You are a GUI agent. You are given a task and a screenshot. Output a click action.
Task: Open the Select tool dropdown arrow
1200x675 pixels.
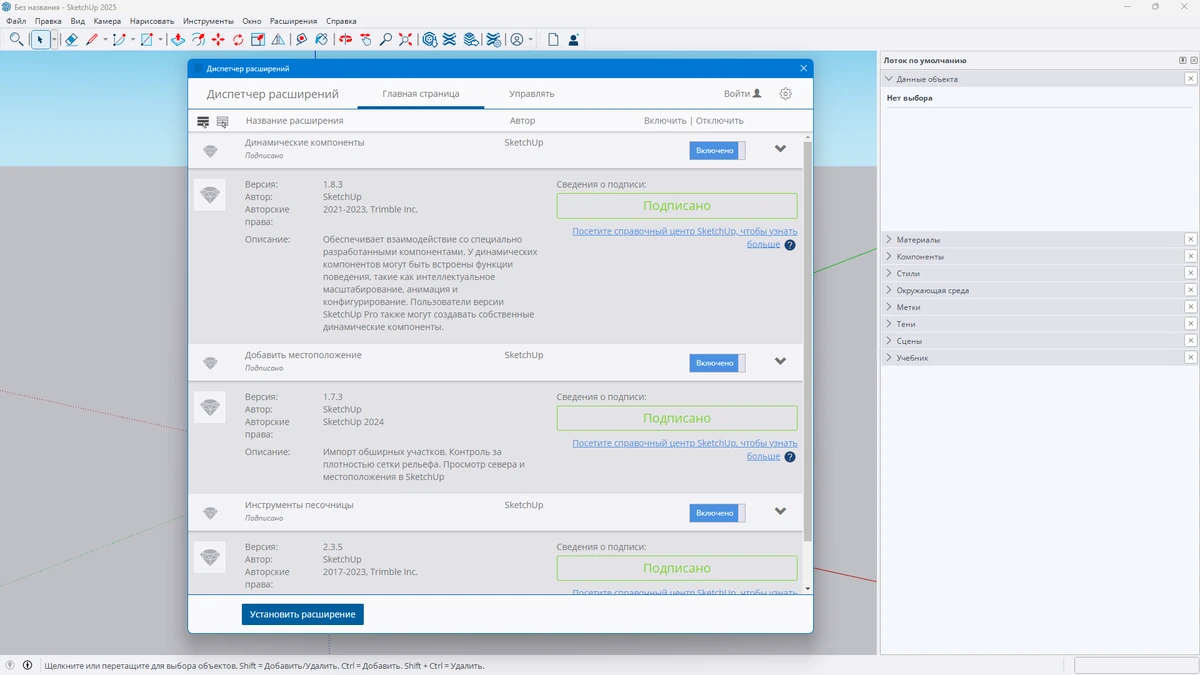pyautogui.click(x=54, y=40)
